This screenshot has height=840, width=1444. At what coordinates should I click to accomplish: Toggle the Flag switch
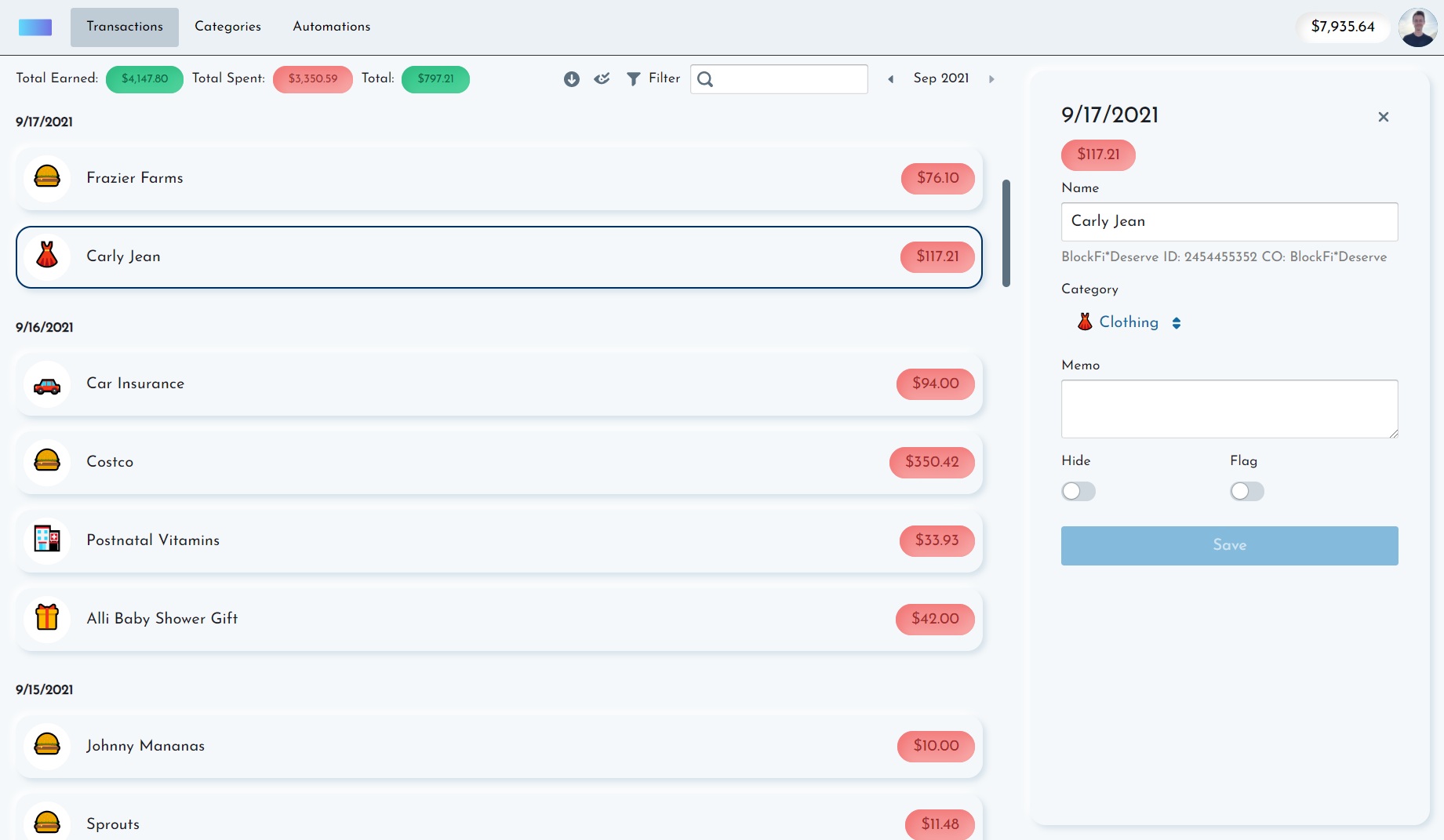(x=1247, y=492)
